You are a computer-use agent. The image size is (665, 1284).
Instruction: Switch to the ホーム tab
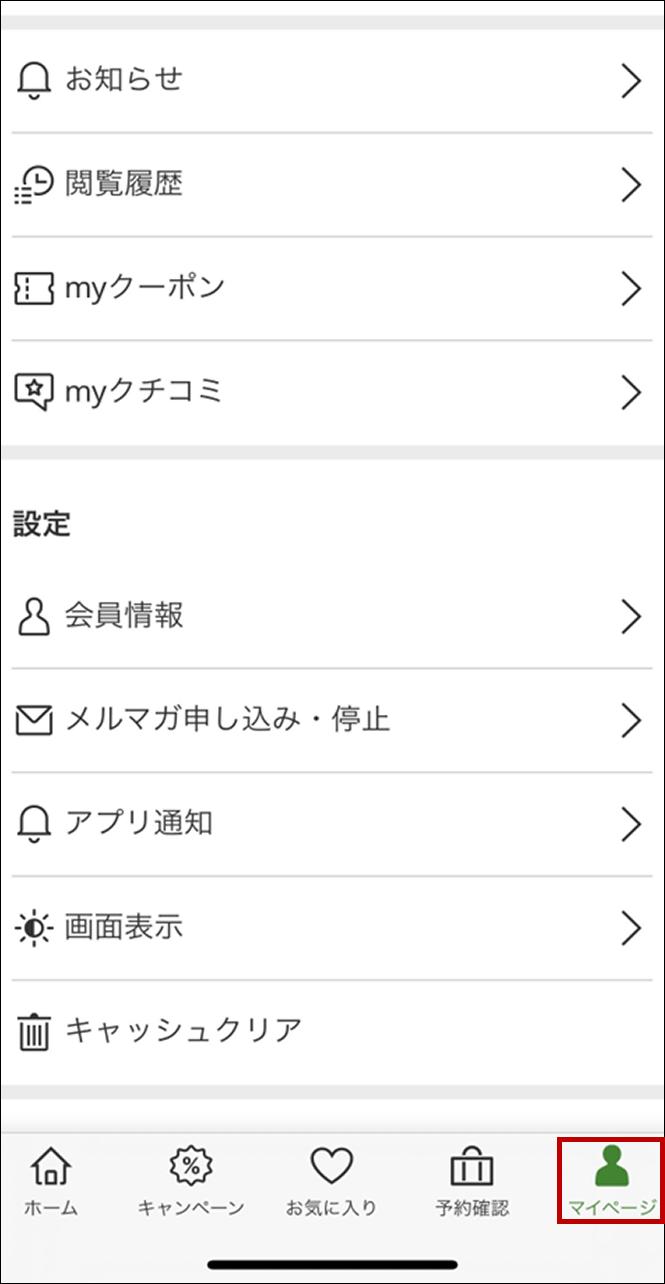(x=51, y=1182)
